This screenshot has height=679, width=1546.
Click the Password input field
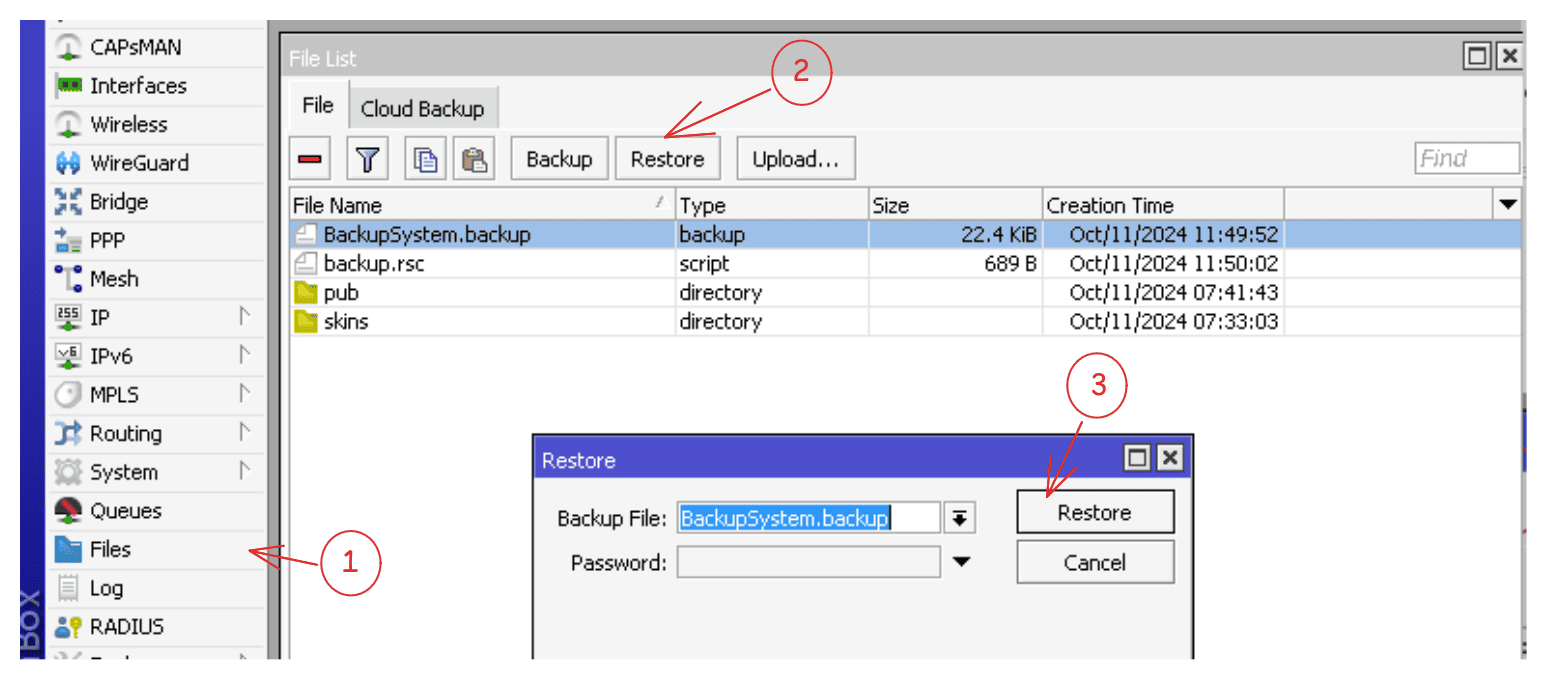[808, 562]
